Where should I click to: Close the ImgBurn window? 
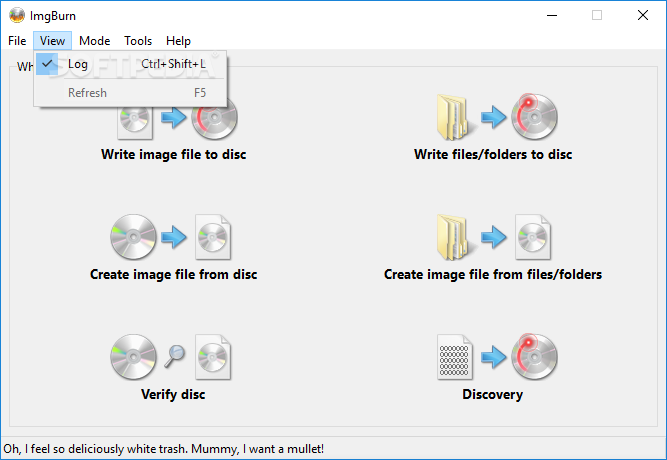[x=643, y=15]
